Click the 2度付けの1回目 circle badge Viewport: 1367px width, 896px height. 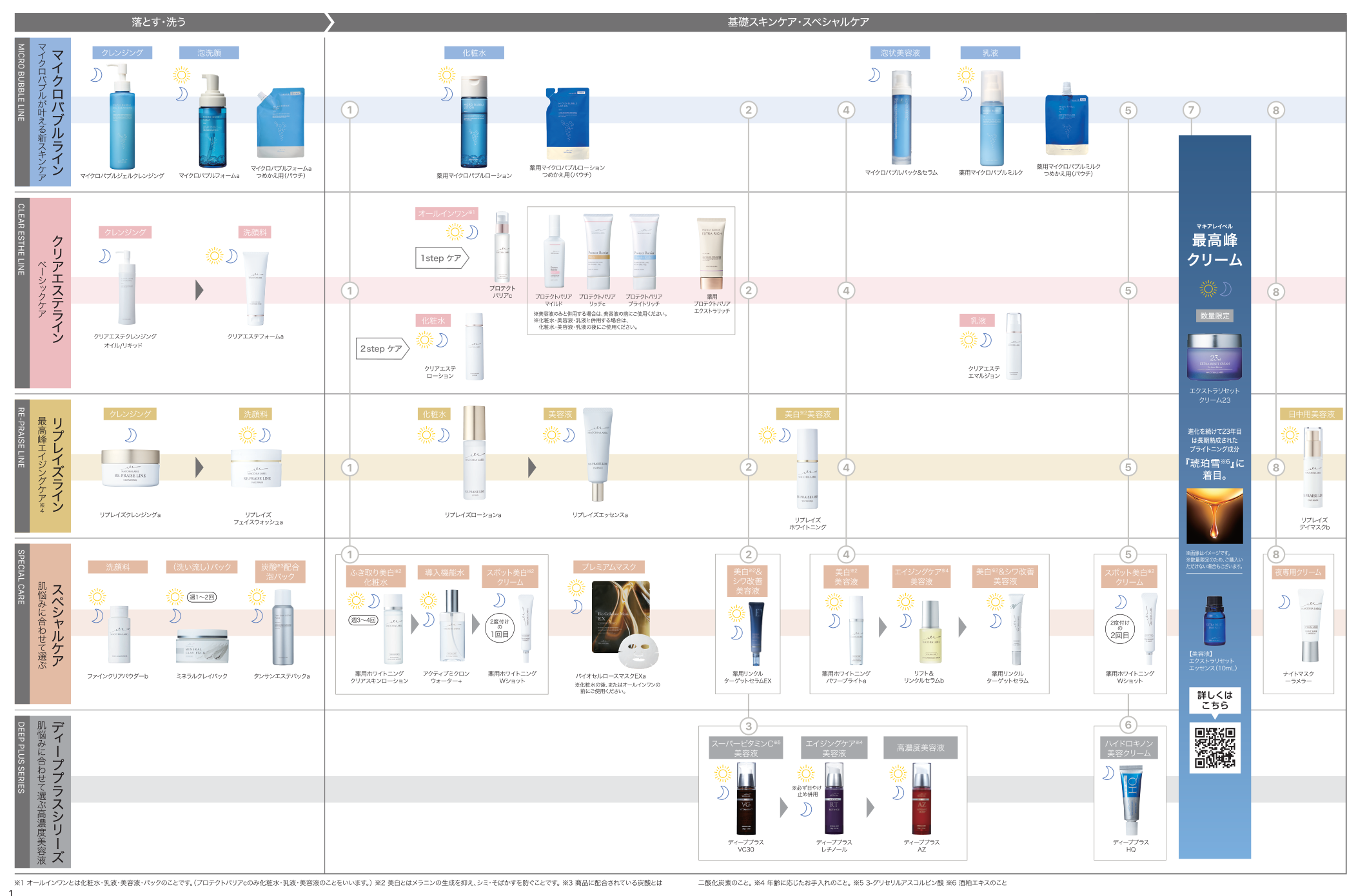click(499, 628)
